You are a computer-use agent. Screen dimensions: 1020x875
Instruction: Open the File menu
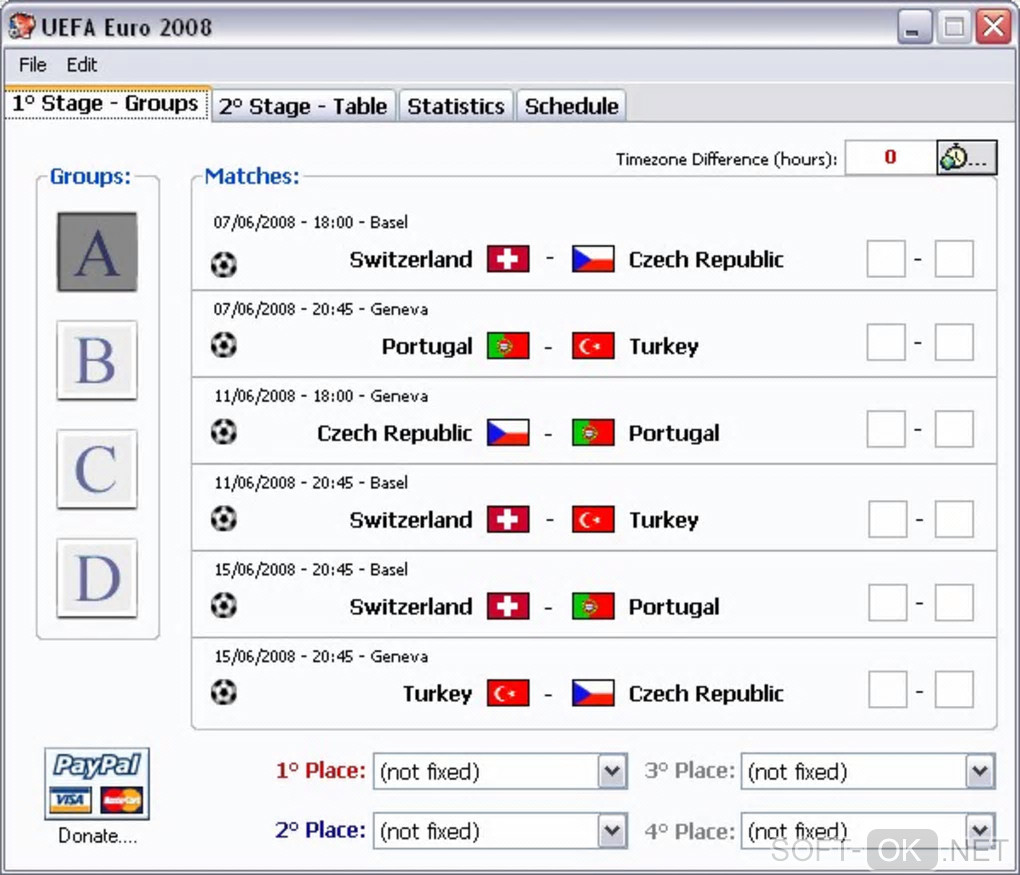click(33, 65)
